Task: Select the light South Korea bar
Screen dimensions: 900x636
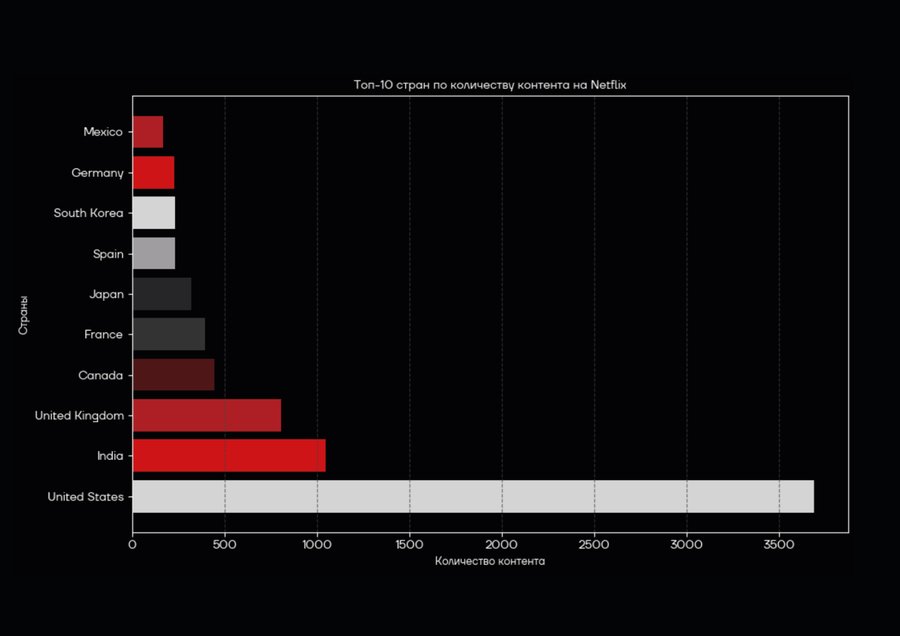Action: [x=154, y=213]
